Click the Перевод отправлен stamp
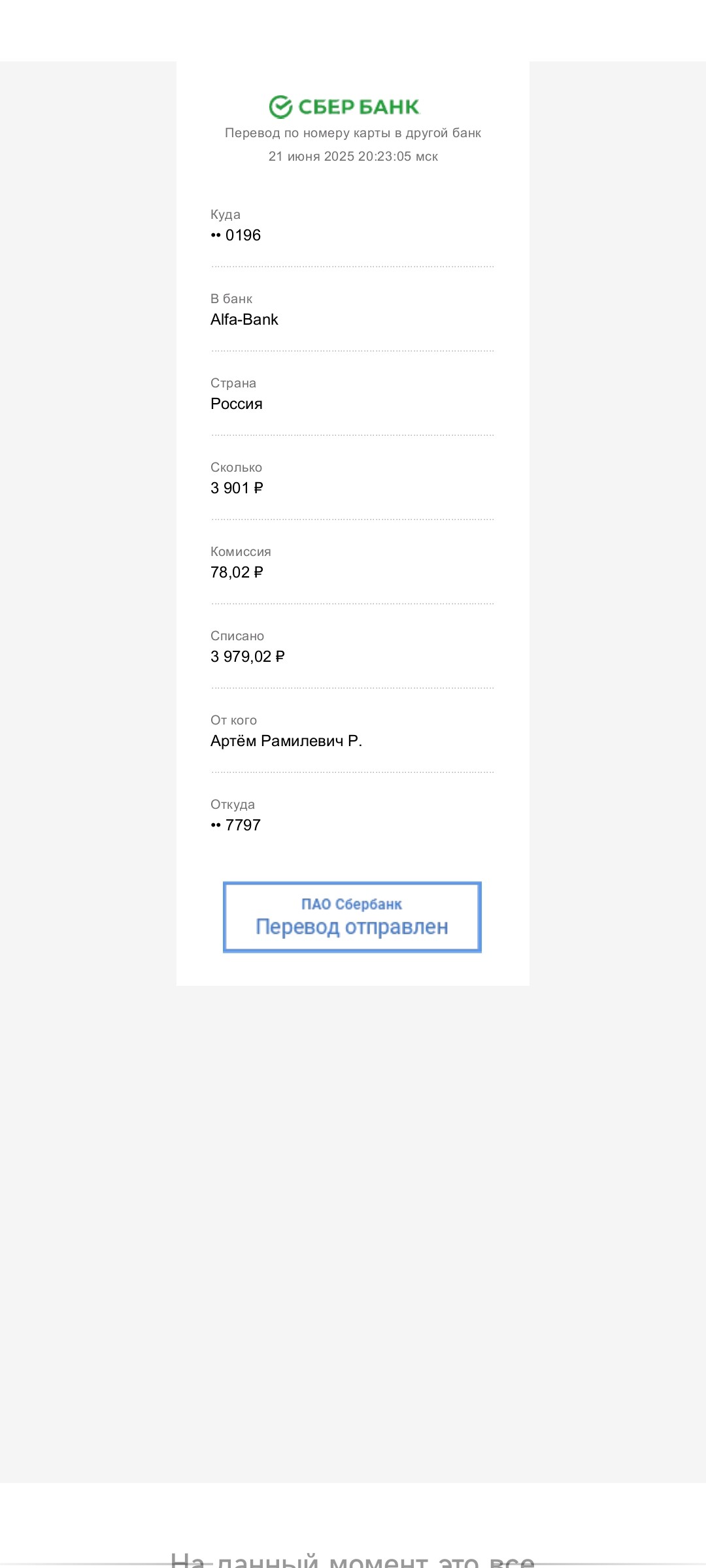Screen dimensions: 706x1568 click(x=352, y=917)
